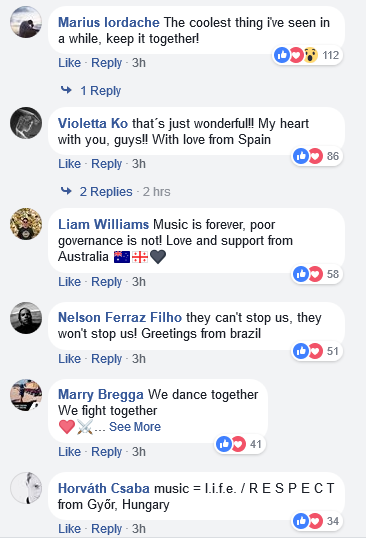Click the like reaction icon on Horváth Csaba's comment
This screenshot has width=366, height=538.
point(301,521)
